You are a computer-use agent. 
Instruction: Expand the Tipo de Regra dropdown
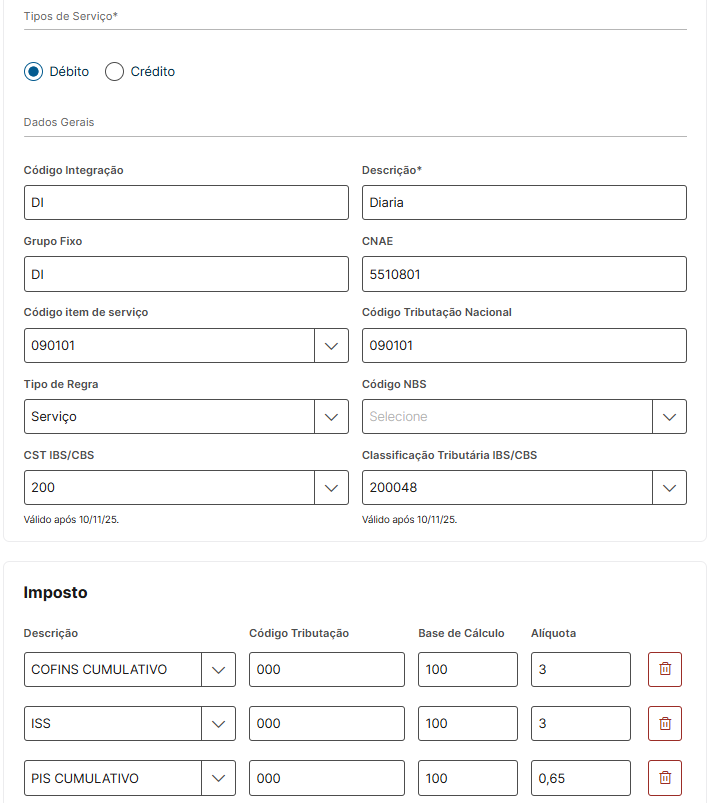tap(331, 417)
